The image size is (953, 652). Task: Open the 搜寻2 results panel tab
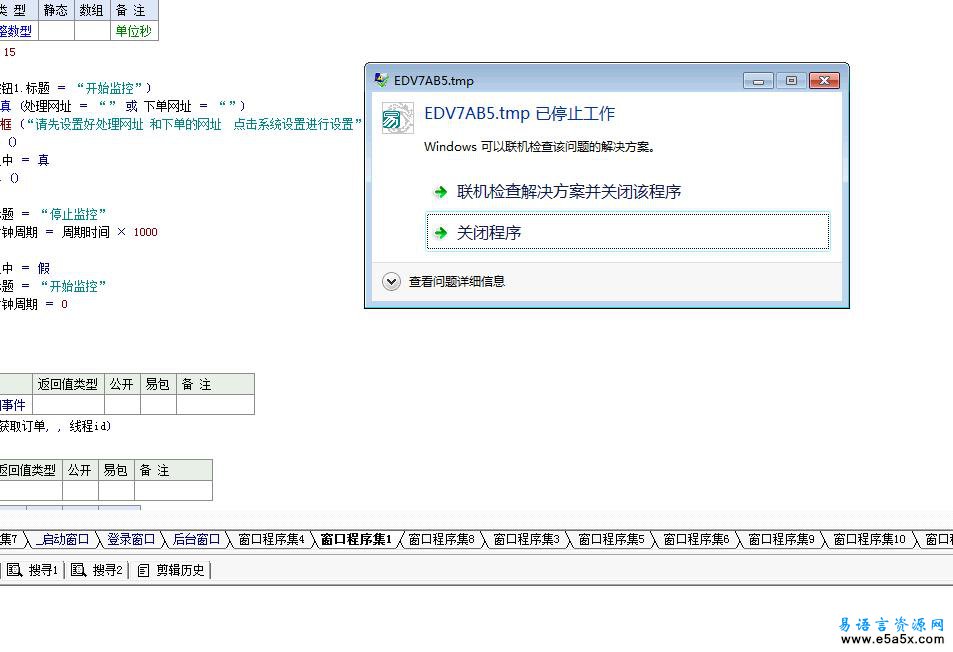97,570
